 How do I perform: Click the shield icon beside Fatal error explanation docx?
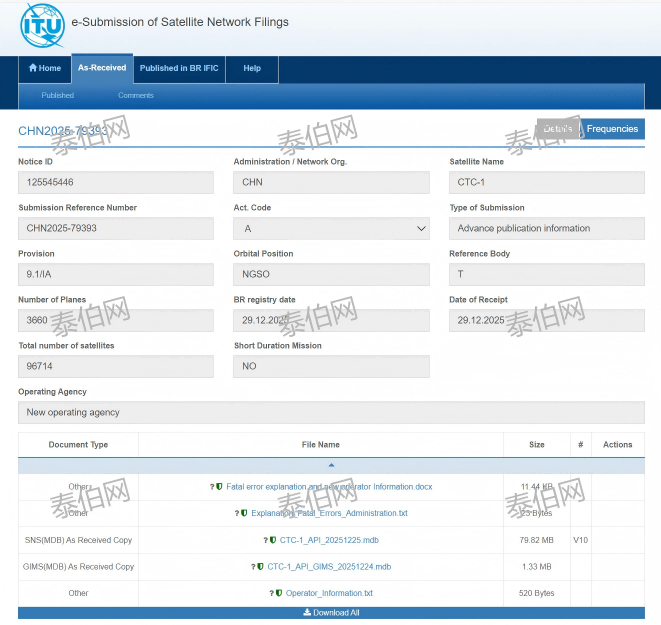coord(219,487)
